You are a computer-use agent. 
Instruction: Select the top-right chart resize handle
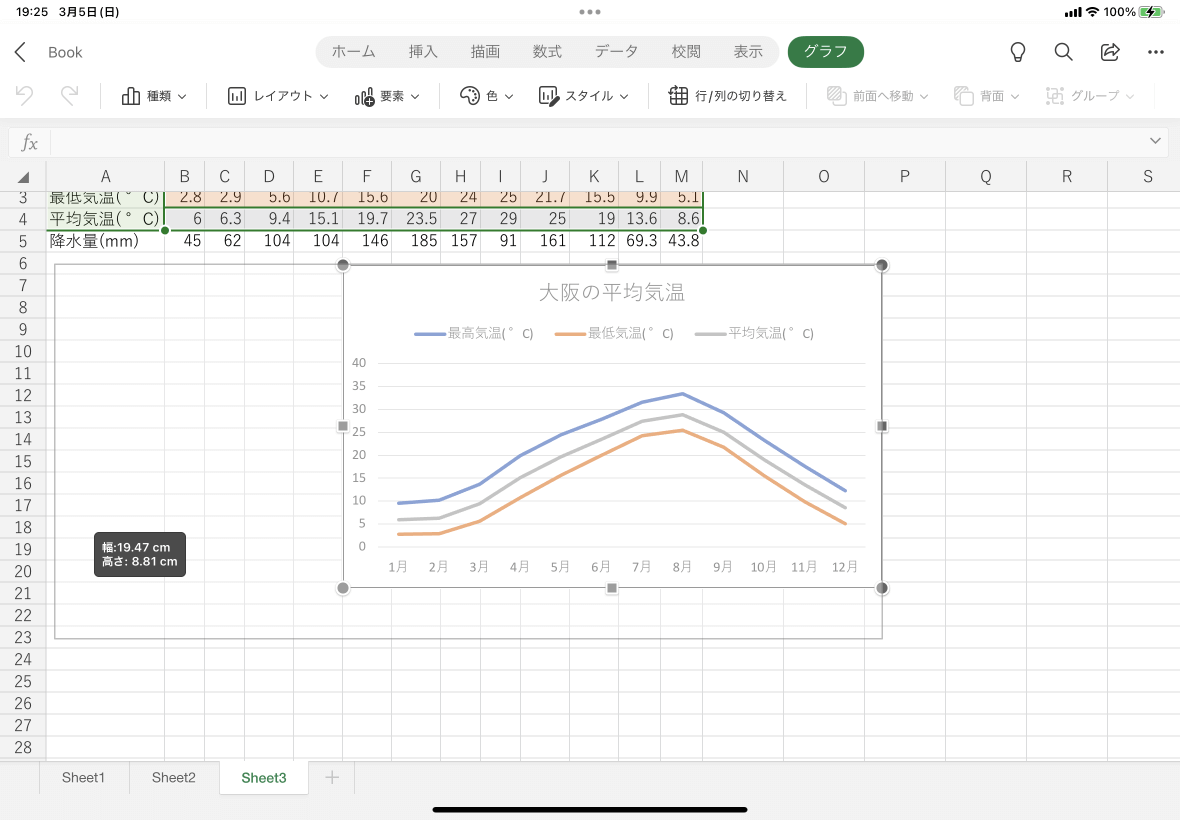(x=881, y=265)
